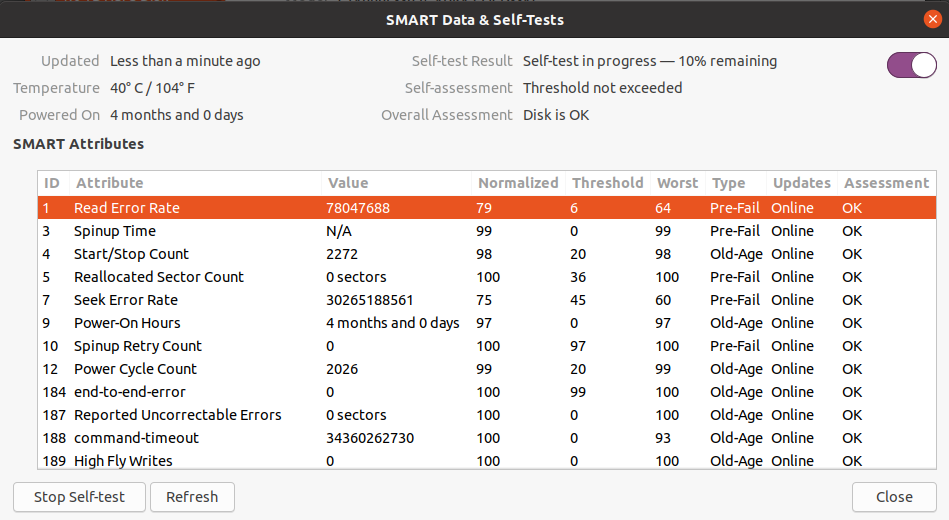Click Pre-Fail type in Reallocated Sector Count row
Viewport: 949px width, 520px height.
(735, 277)
